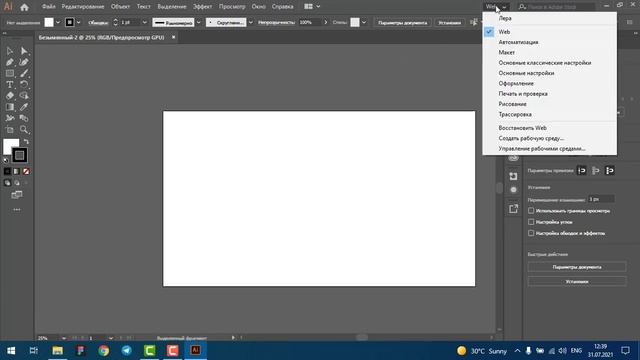Viewport: 640px width, 360px height.
Task: Click the Stroke color box in toolbox
Action: tap(20, 155)
